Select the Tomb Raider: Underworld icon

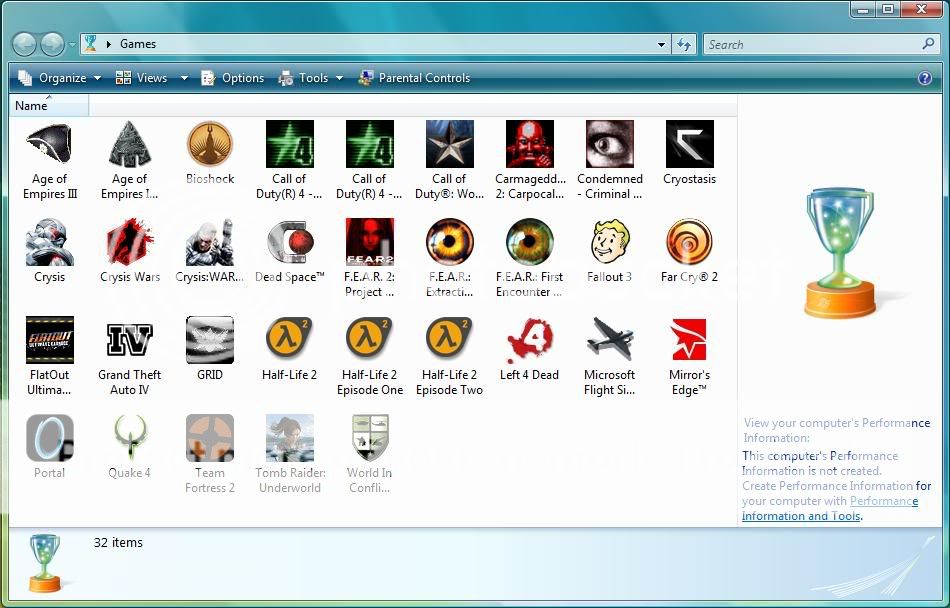click(x=290, y=438)
